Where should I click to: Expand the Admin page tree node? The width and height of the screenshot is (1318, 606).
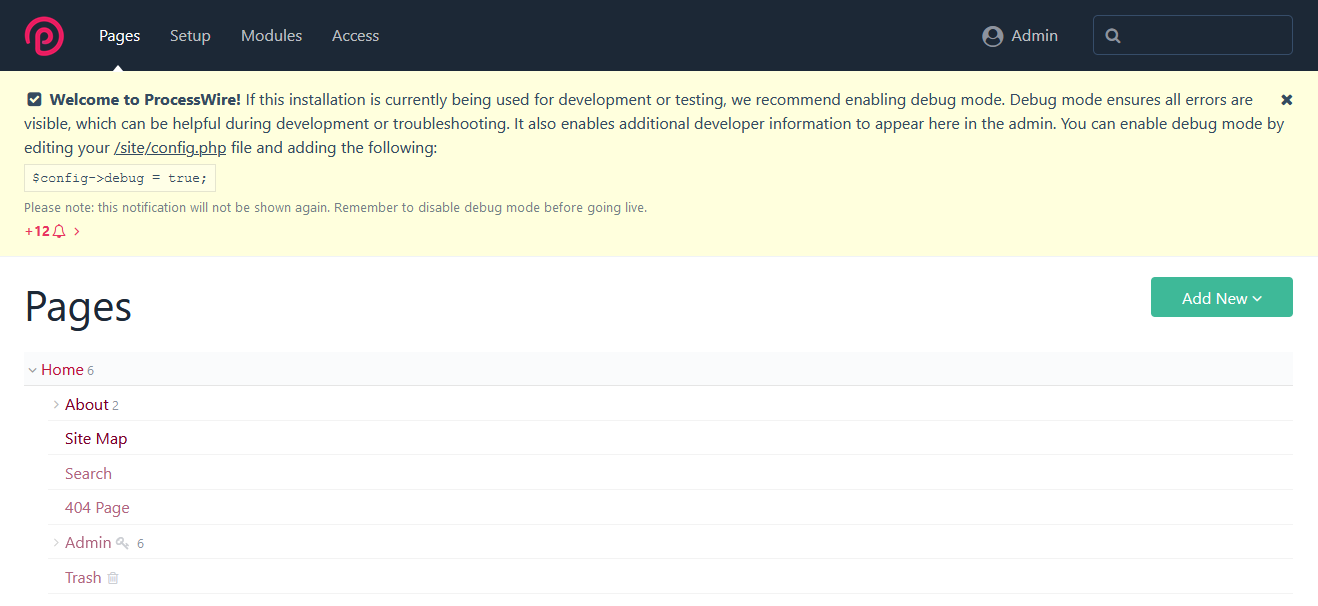56,543
